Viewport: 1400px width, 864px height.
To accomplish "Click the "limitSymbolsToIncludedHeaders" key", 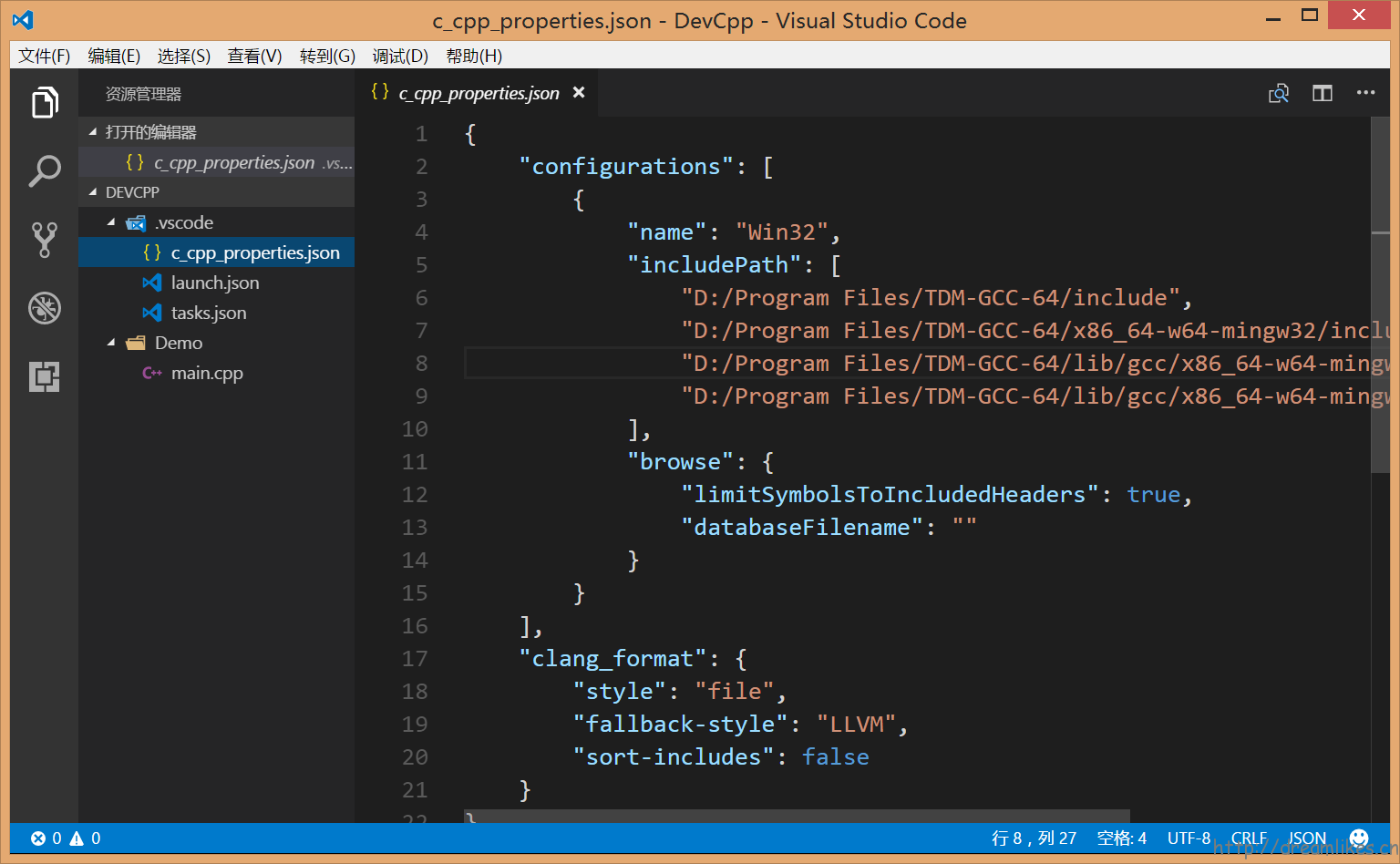I will pyautogui.click(x=890, y=495).
